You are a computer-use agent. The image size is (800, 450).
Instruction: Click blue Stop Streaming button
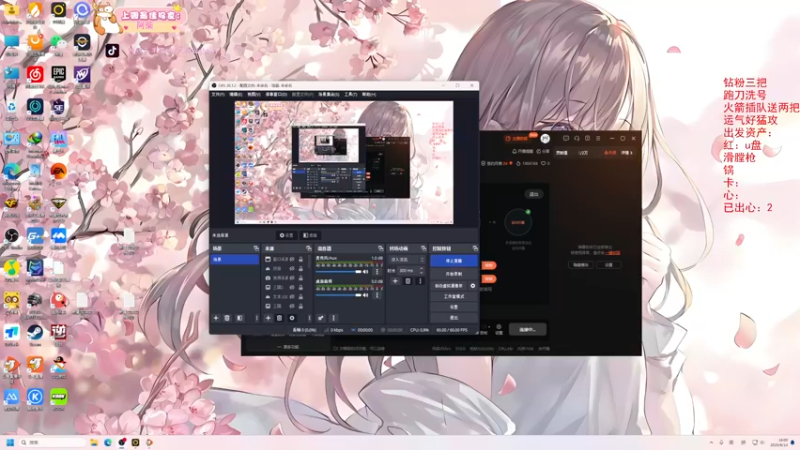[454, 261]
